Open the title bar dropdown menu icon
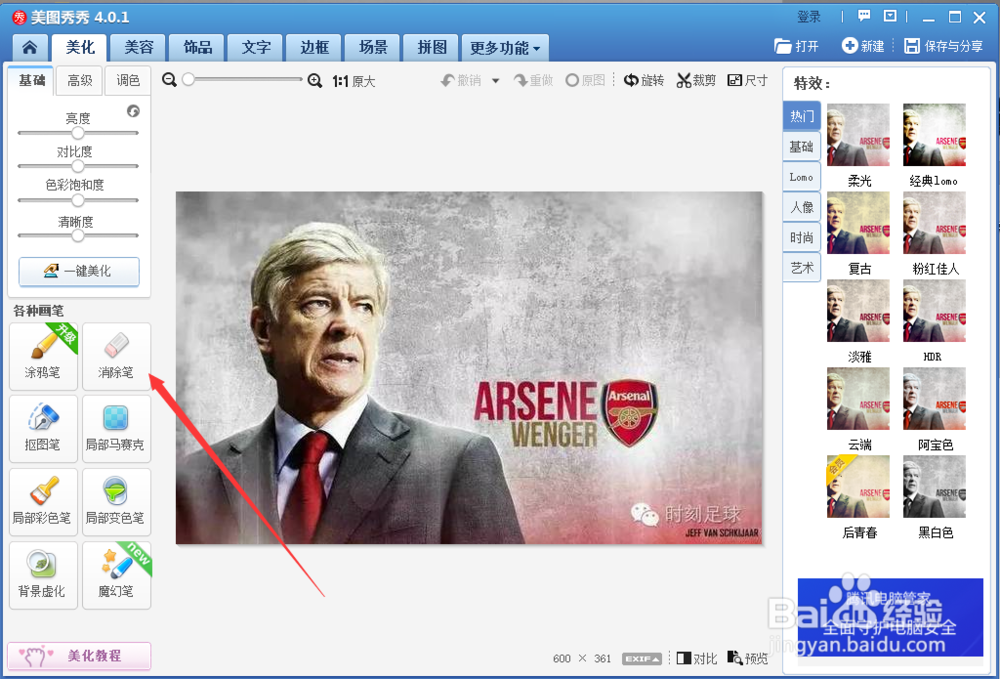Viewport: 1000px width, 679px height. point(890,16)
